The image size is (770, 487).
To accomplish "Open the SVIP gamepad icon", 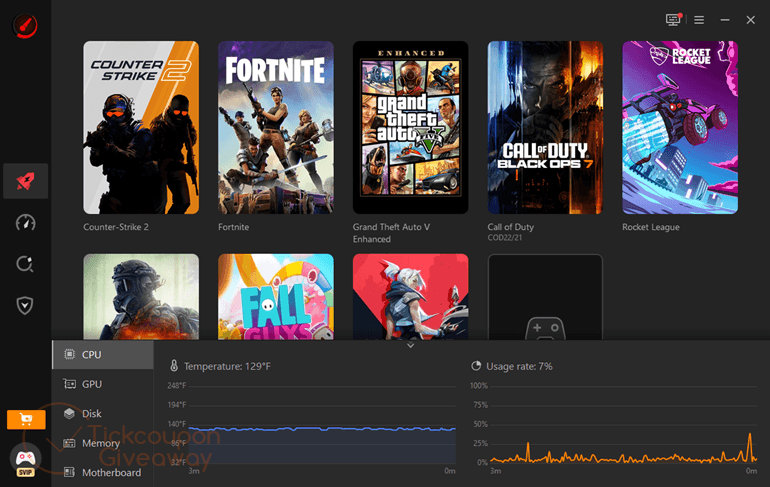I will pyautogui.click(x=26, y=460).
